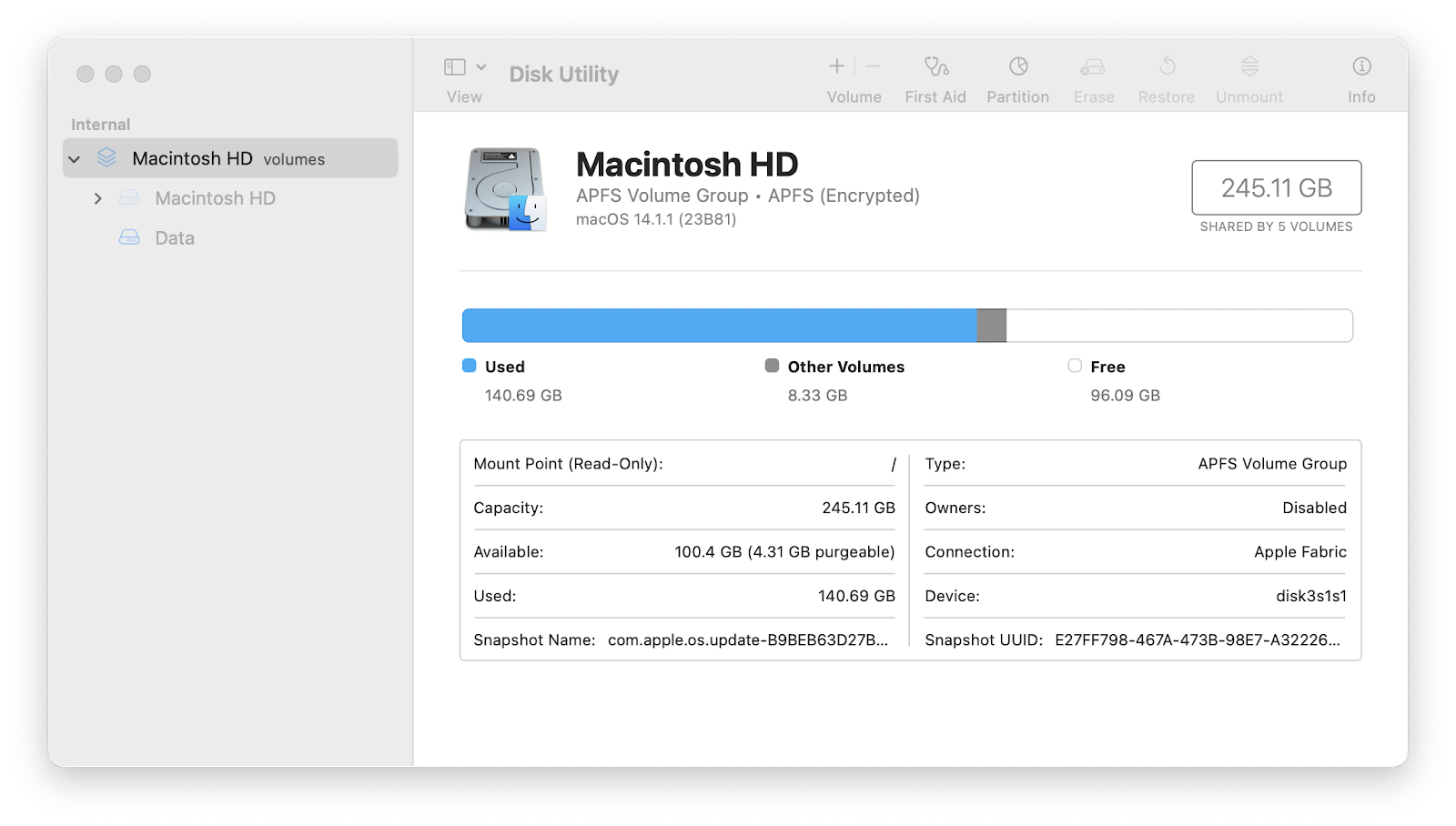The height and width of the screenshot is (826, 1456).
Task: Show Info for the selected volume
Action: (1360, 77)
